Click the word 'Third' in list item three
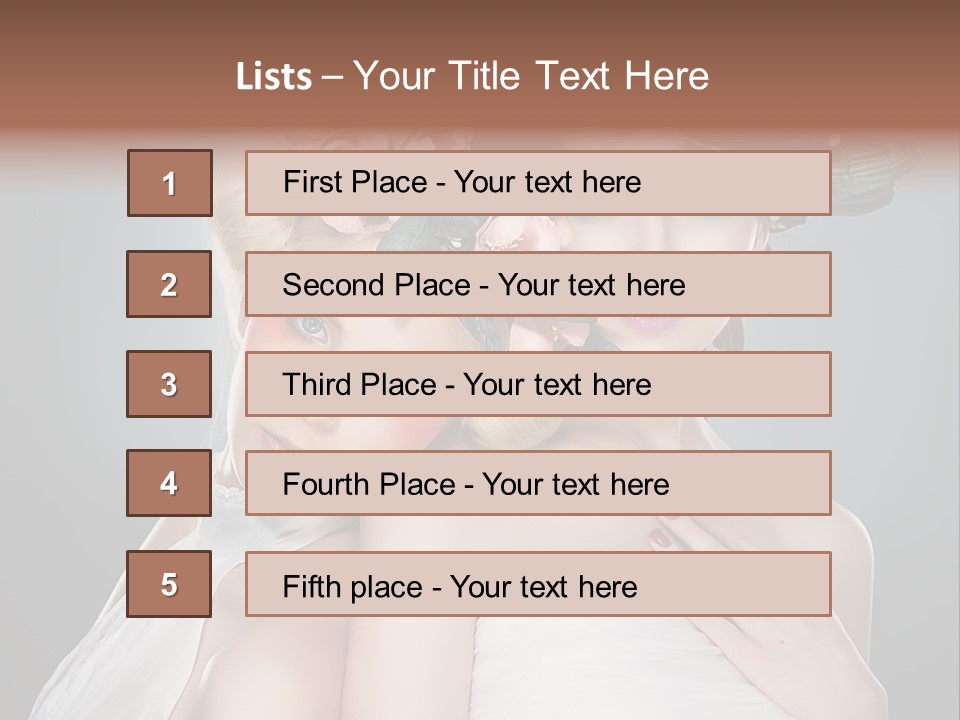960x720 pixels. click(x=318, y=385)
